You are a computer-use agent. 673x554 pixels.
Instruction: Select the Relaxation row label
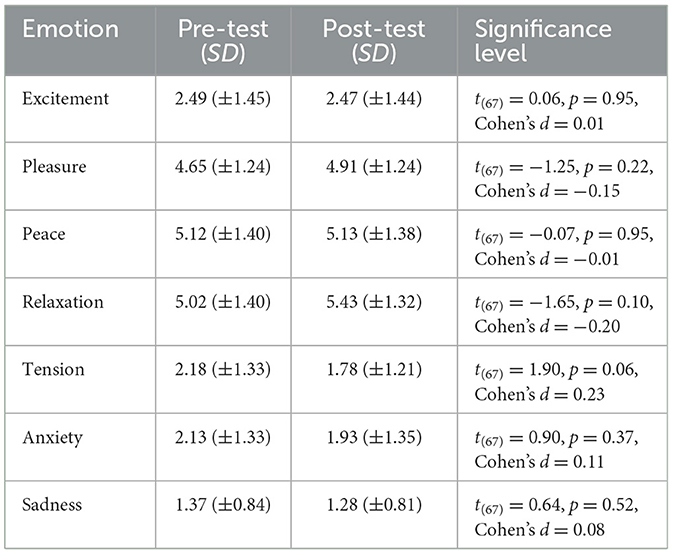tap(63, 302)
